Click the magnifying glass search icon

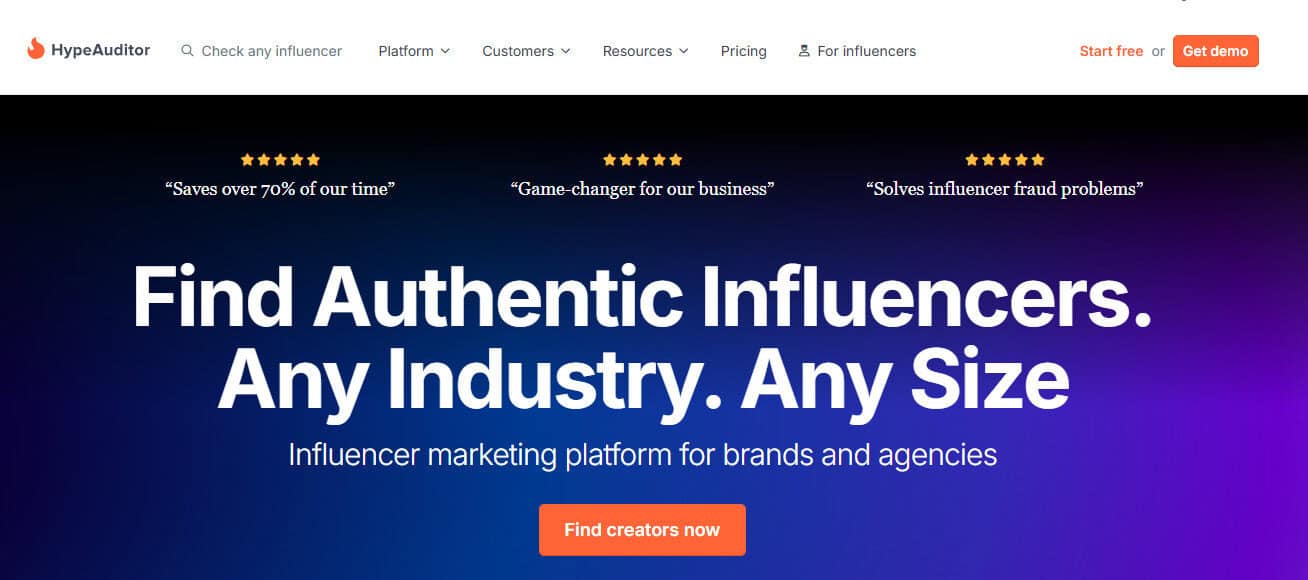[187, 51]
